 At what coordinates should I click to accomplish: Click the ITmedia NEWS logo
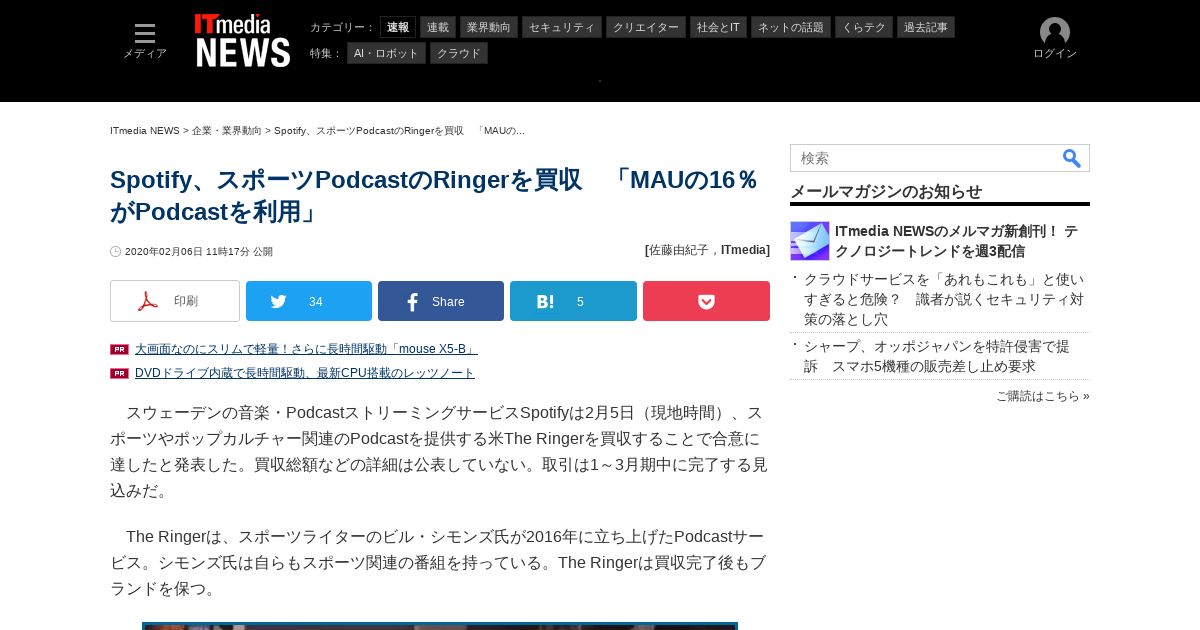[242, 41]
